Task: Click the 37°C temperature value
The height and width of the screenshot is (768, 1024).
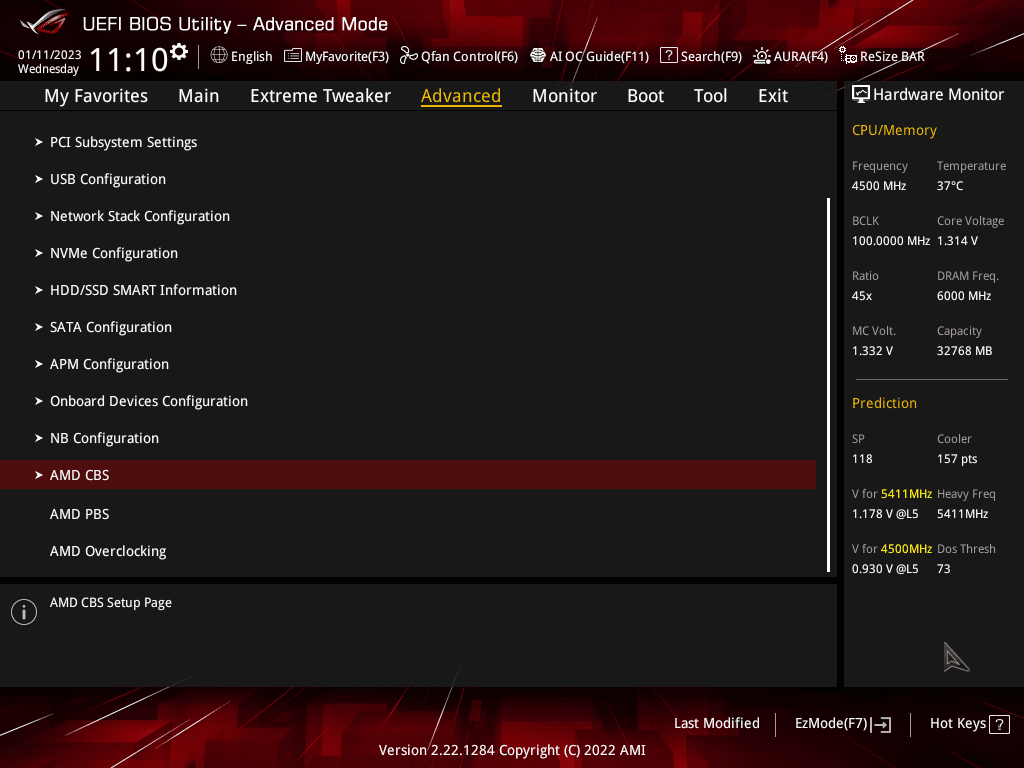Action: coord(950,186)
